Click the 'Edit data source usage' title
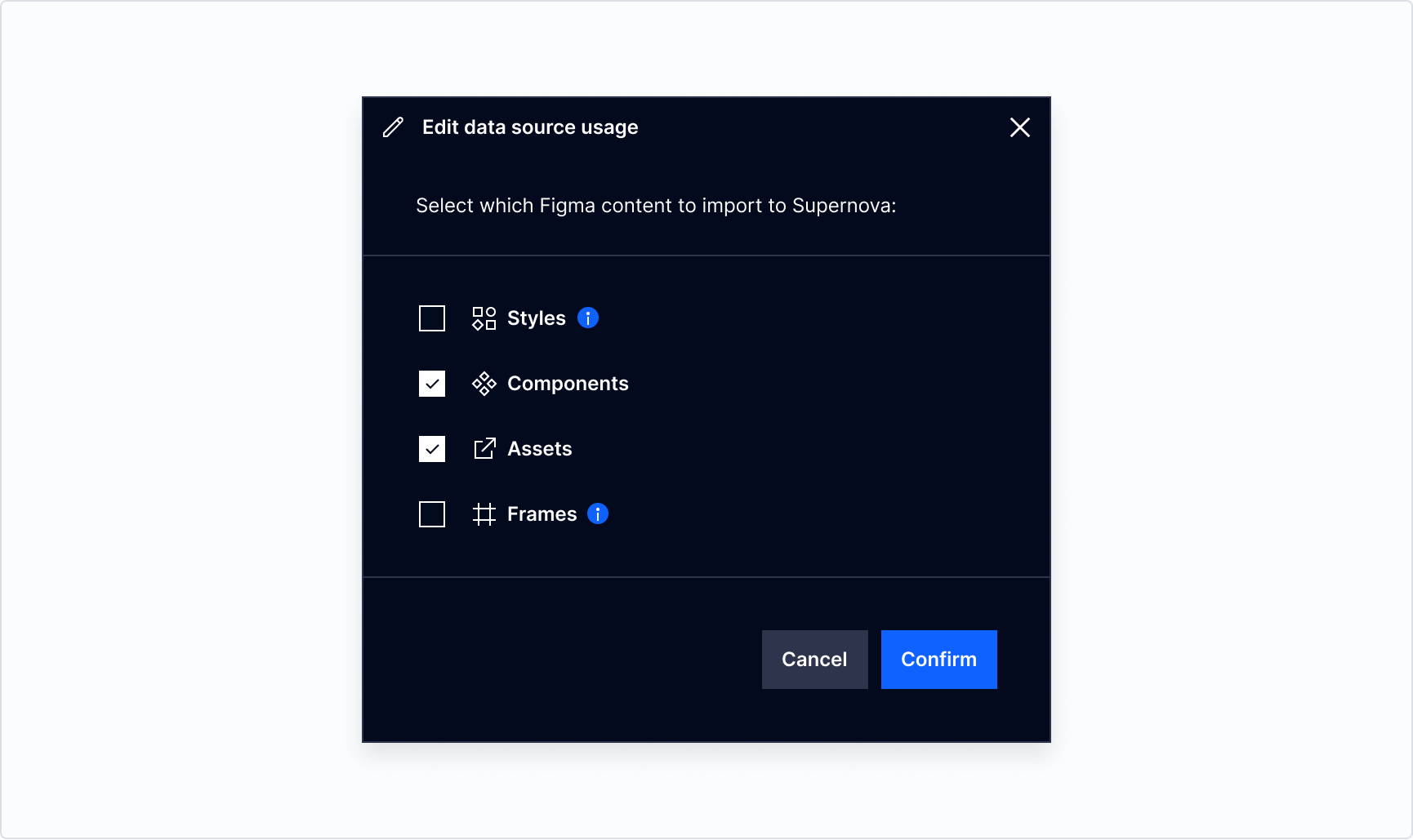Viewport: 1413px width, 840px height. point(530,127)
